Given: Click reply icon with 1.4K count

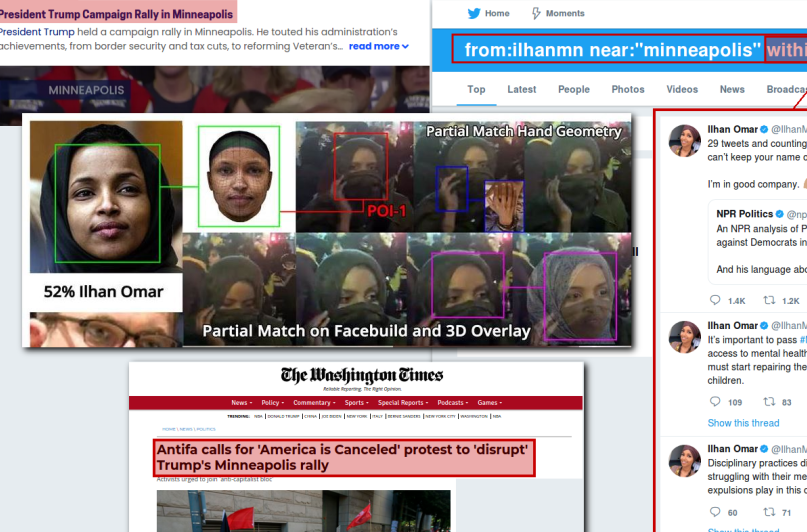Looking at the screenshot, I should pyautogui.click(x=715, y=300).
